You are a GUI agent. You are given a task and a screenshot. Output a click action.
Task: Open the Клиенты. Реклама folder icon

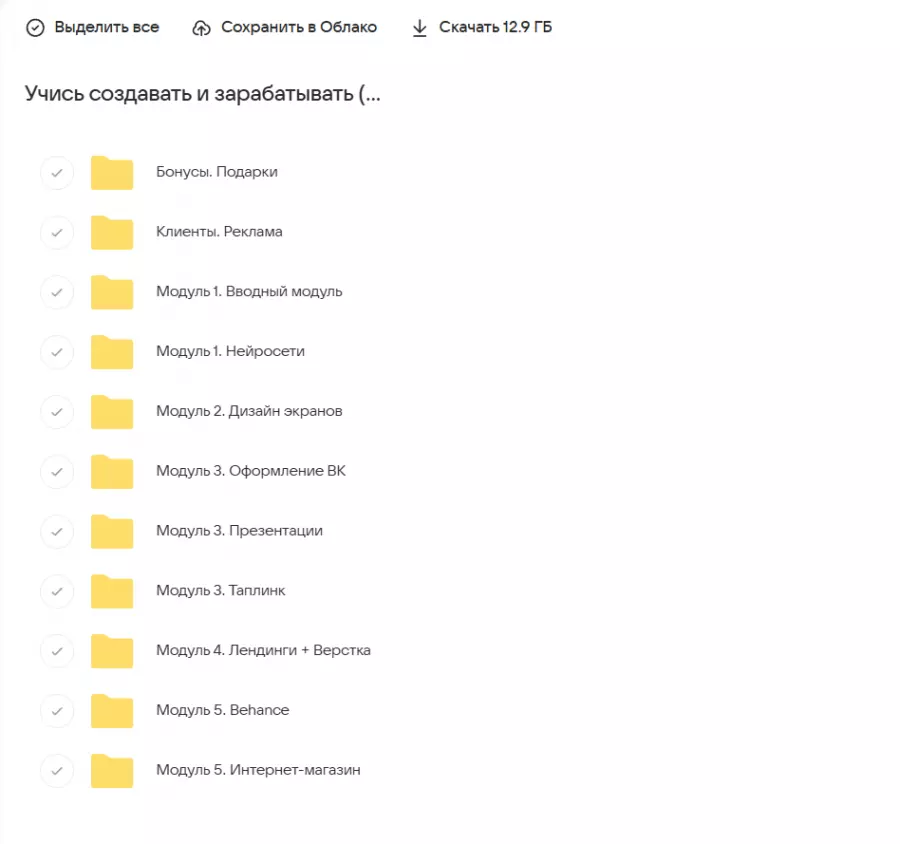[x=112, y=233]
